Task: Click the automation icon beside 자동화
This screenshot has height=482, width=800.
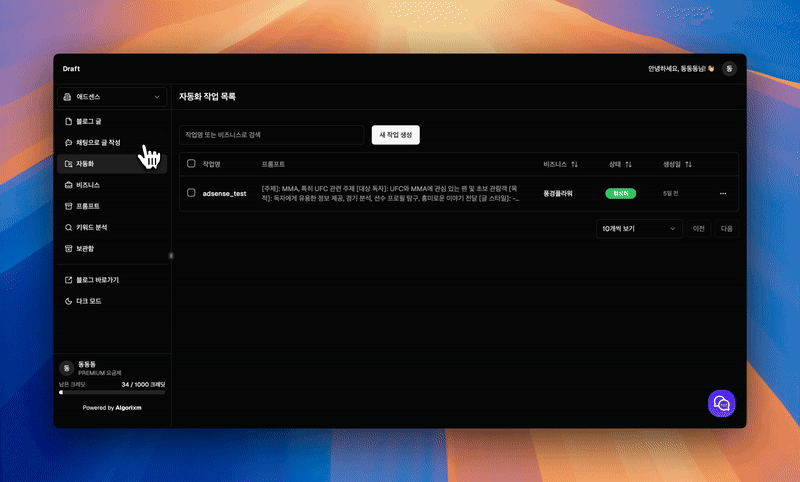Action: (x=68, y=164)
